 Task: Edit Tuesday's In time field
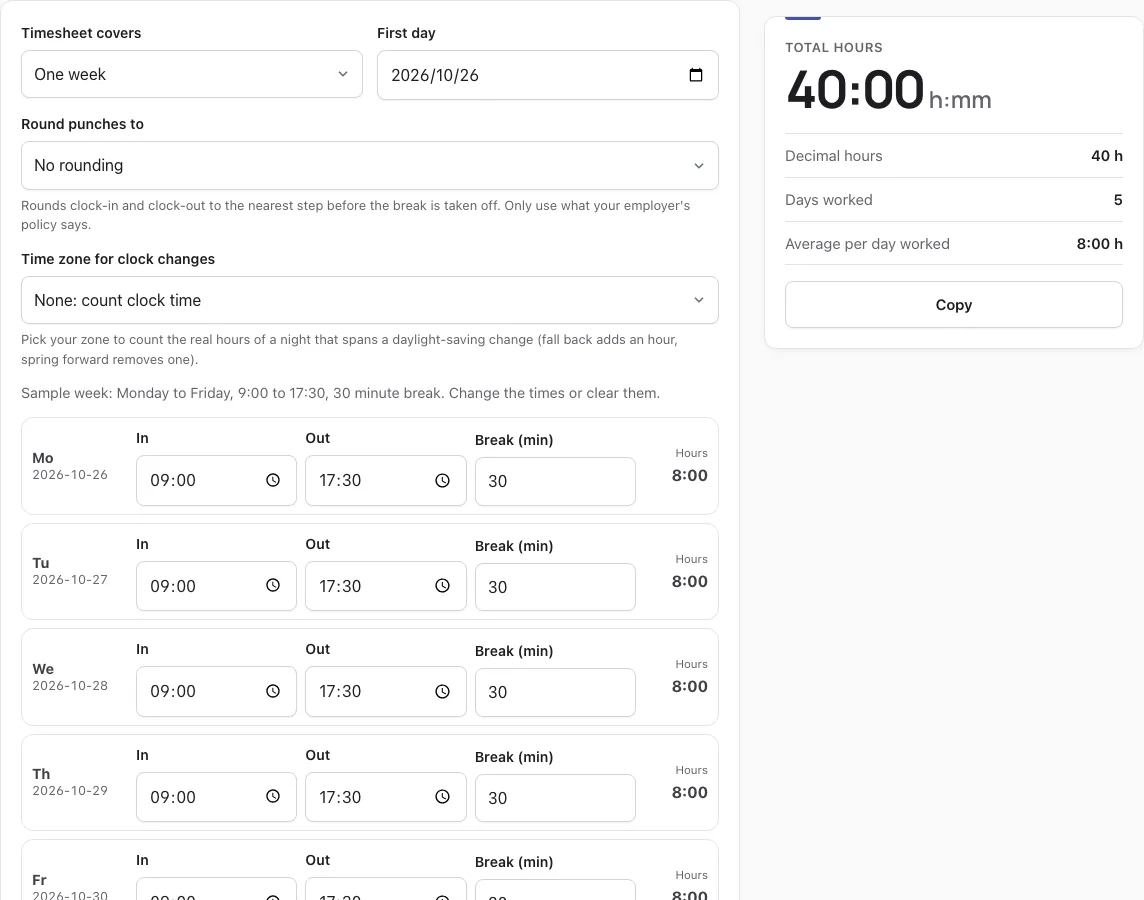(217, 586)
